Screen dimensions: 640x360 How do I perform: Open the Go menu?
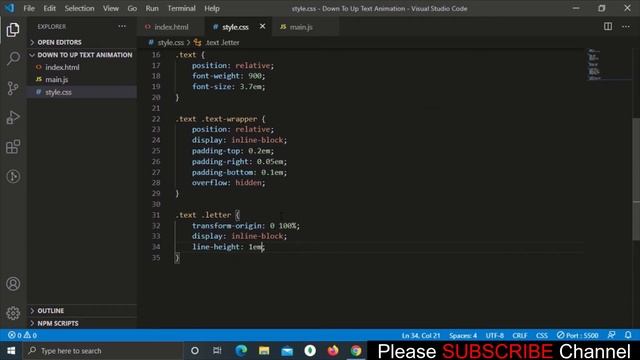pyautogui.click(x=132, y=8)
